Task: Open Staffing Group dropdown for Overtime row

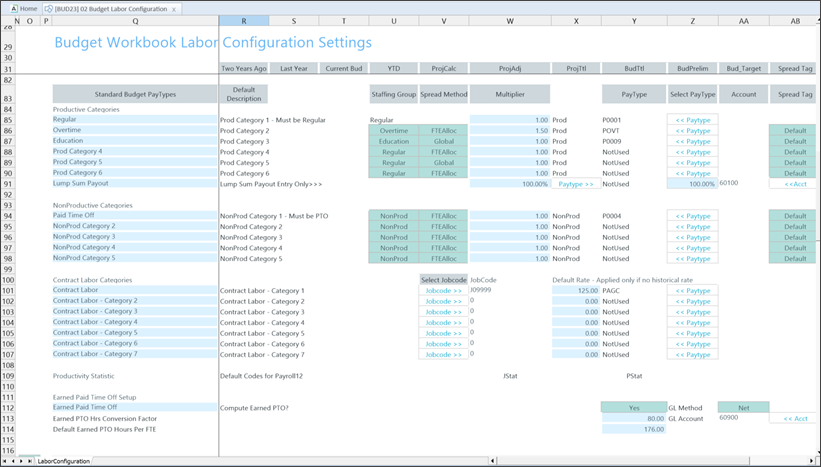Action: tap(393, 131)
